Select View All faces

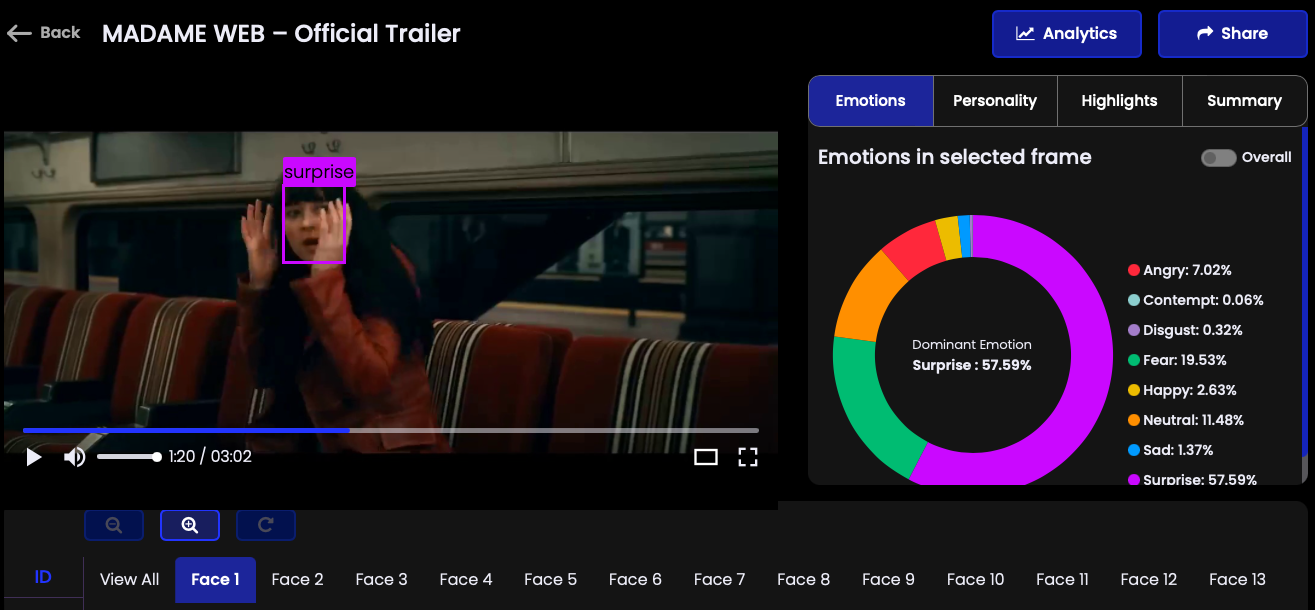point(130,579)
